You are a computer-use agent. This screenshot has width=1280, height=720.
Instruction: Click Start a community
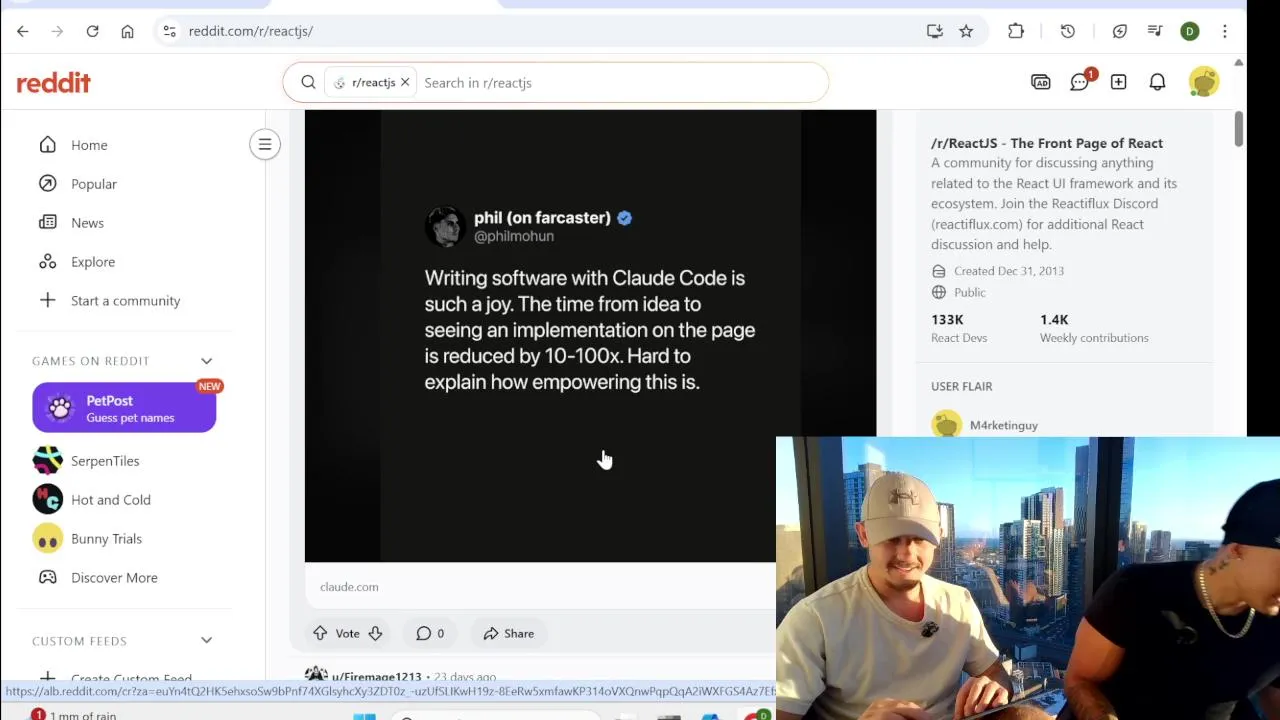(x=124, y=301)
